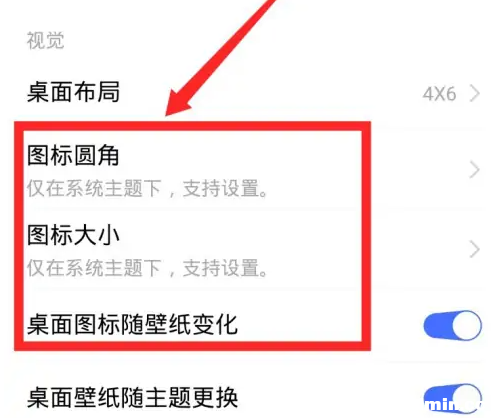
Task: Open the 图标大小 setting title
Action: coord(73,235)
